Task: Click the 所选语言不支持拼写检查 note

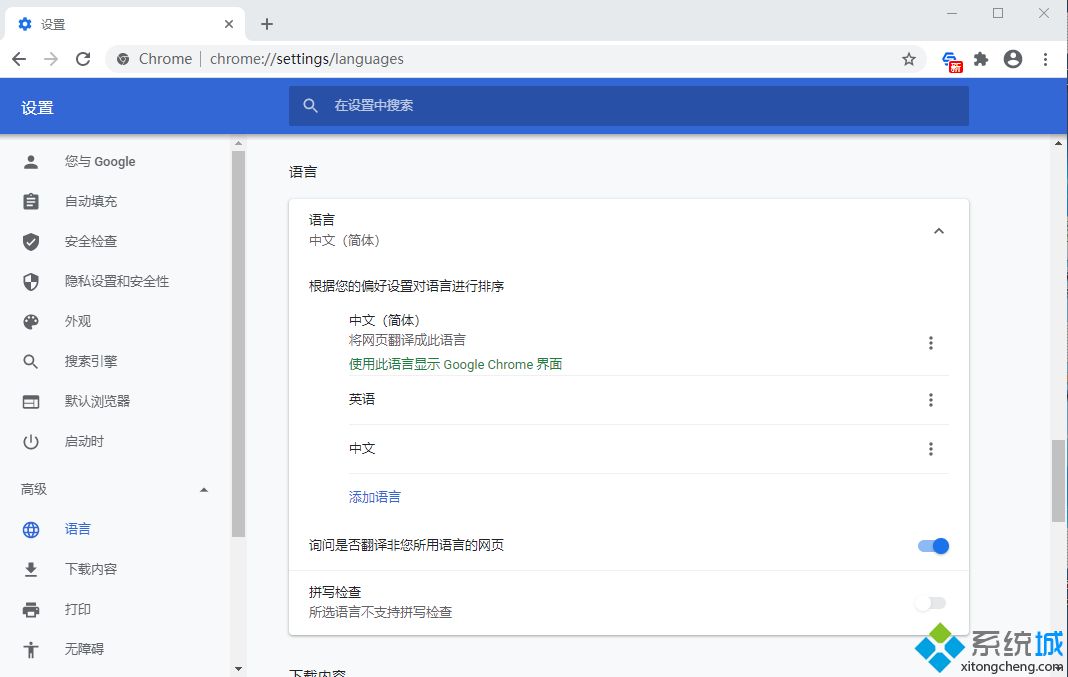Action: click(x=380, y=612)
